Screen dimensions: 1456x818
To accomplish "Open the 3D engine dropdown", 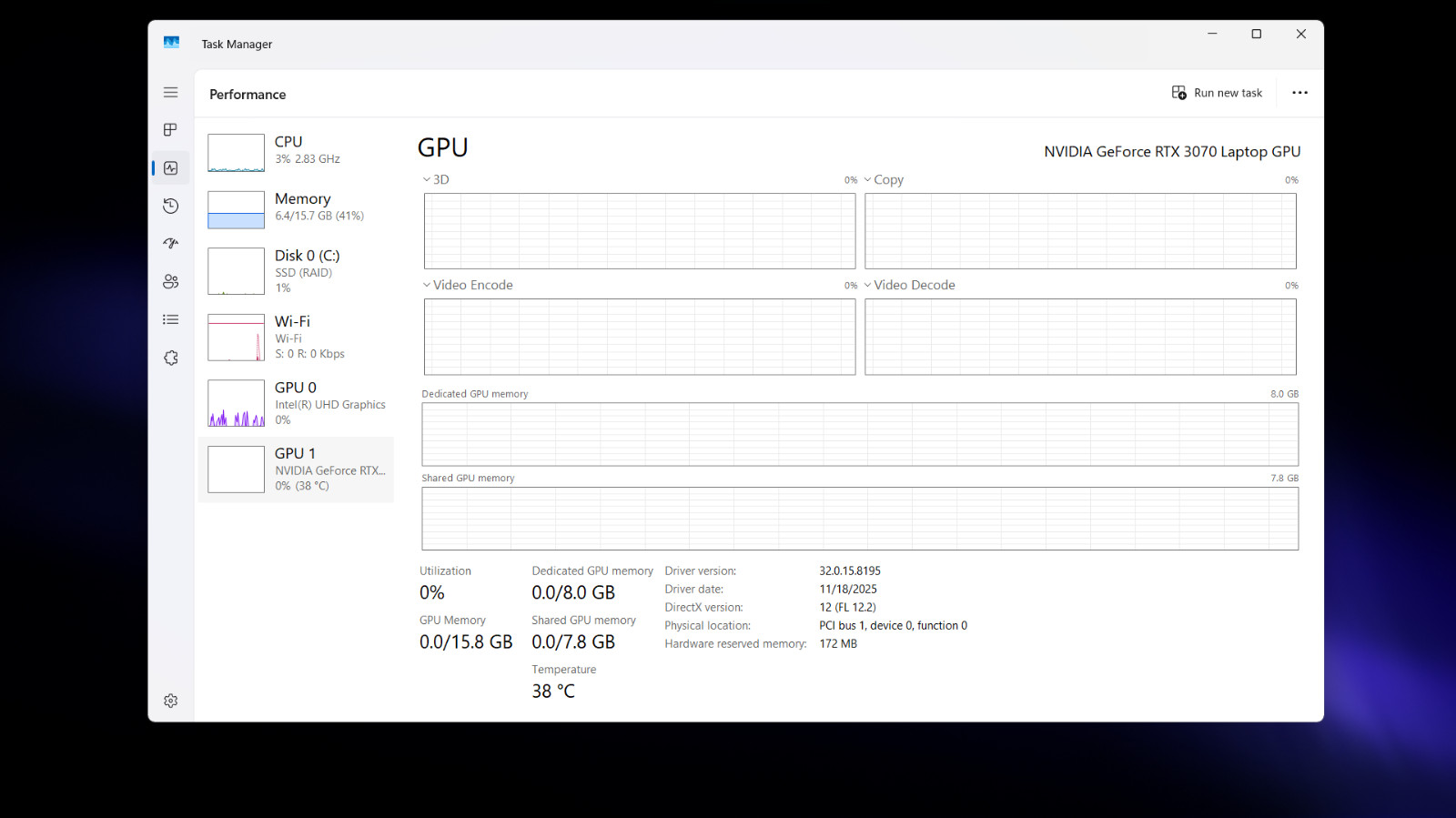I will tap(436, 180).
